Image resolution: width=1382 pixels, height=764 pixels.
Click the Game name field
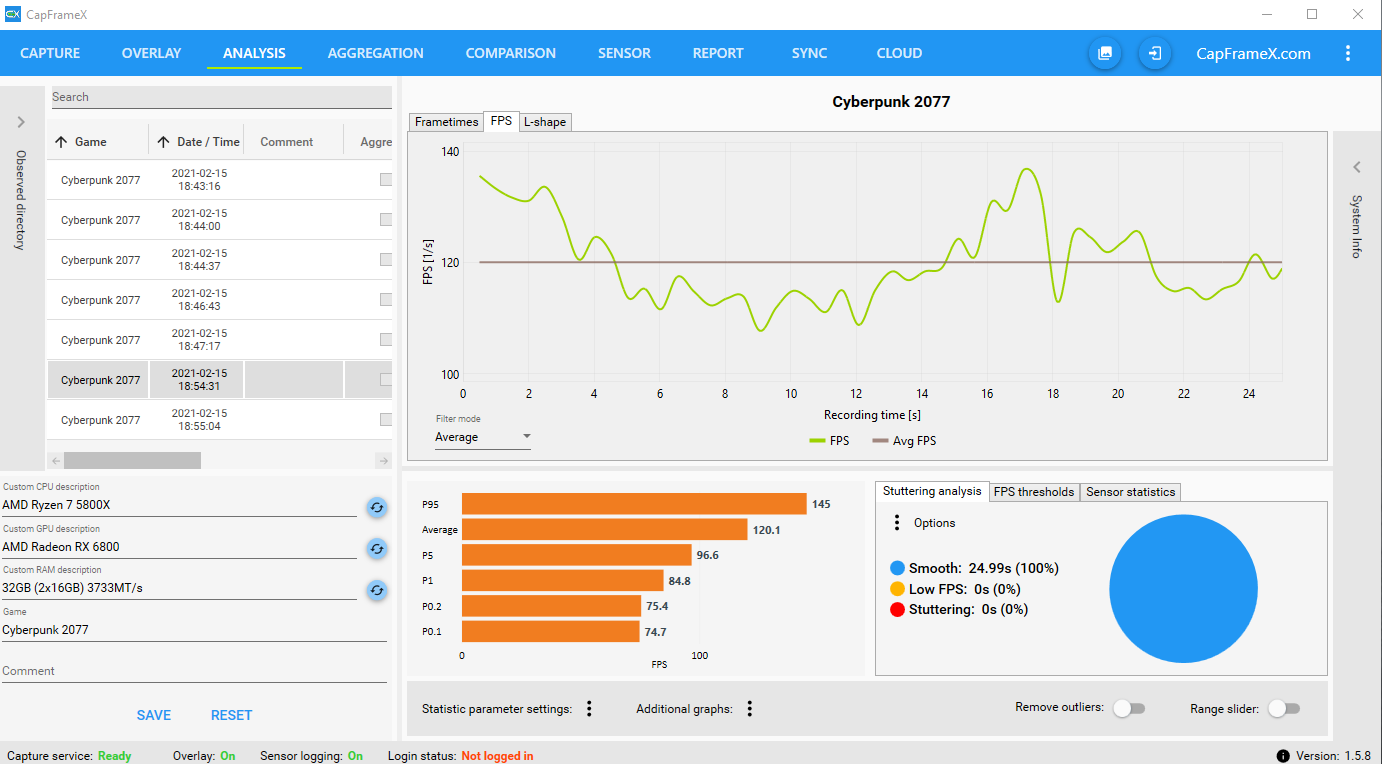click(194, 630)
